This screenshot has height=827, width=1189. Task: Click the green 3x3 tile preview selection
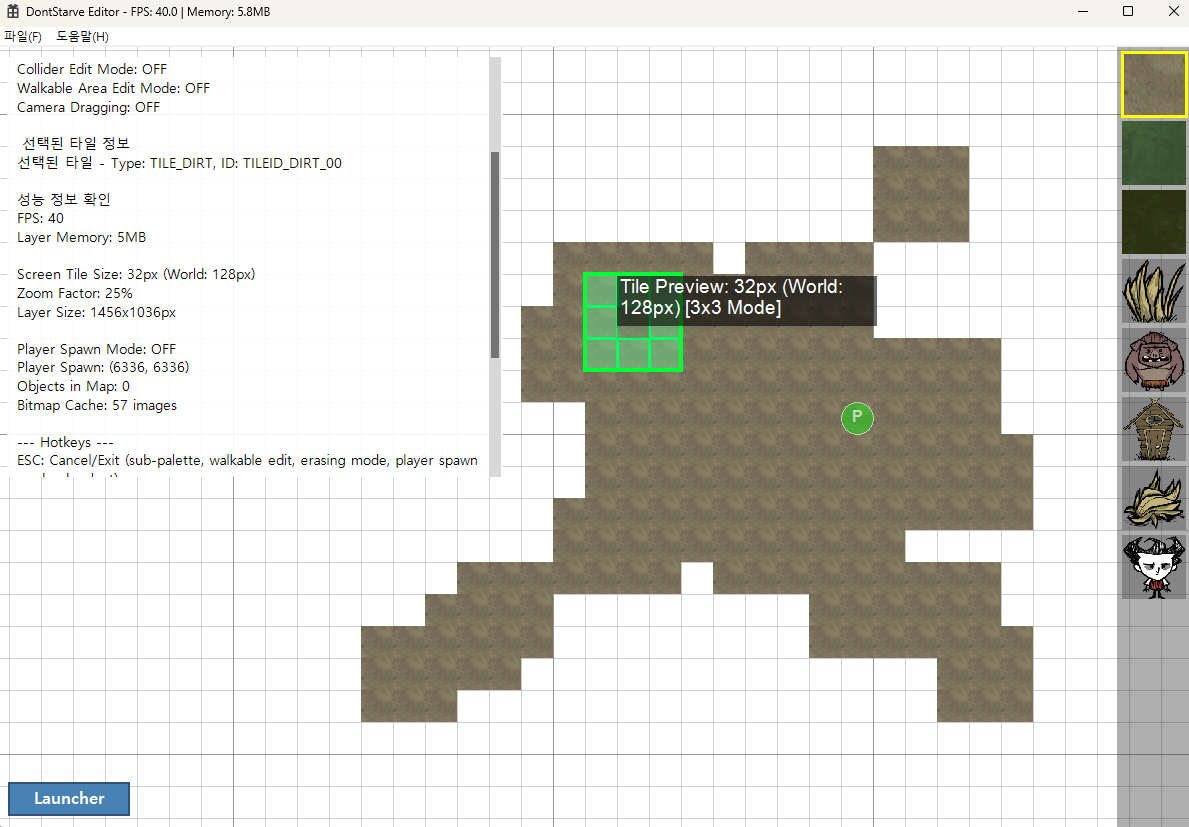click(632, 322)
